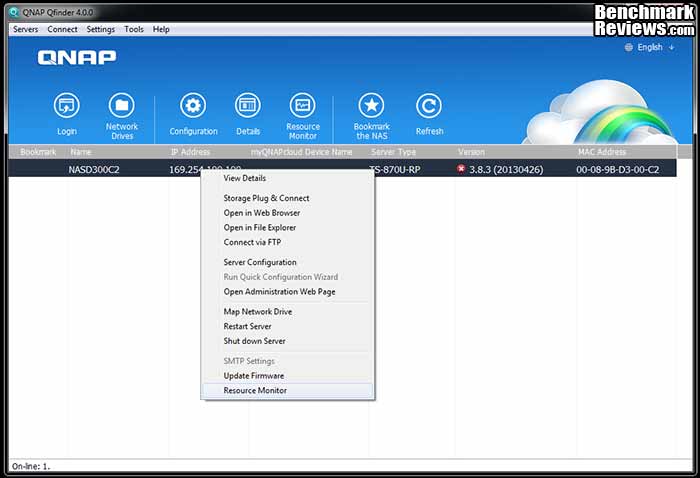Select View Details in the context menu
Image resolution: width=700 pixels, height=478 pixels.
pyautogui.click(x=245, y=178)
